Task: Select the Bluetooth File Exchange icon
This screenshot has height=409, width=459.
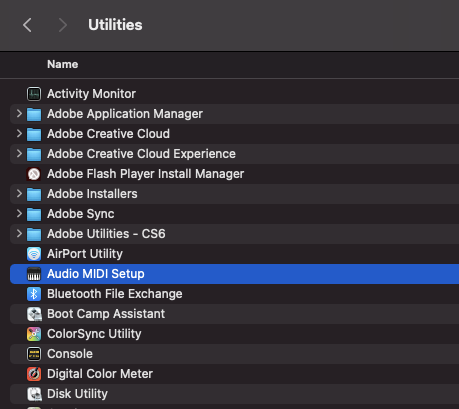Action: pos(34,294)
